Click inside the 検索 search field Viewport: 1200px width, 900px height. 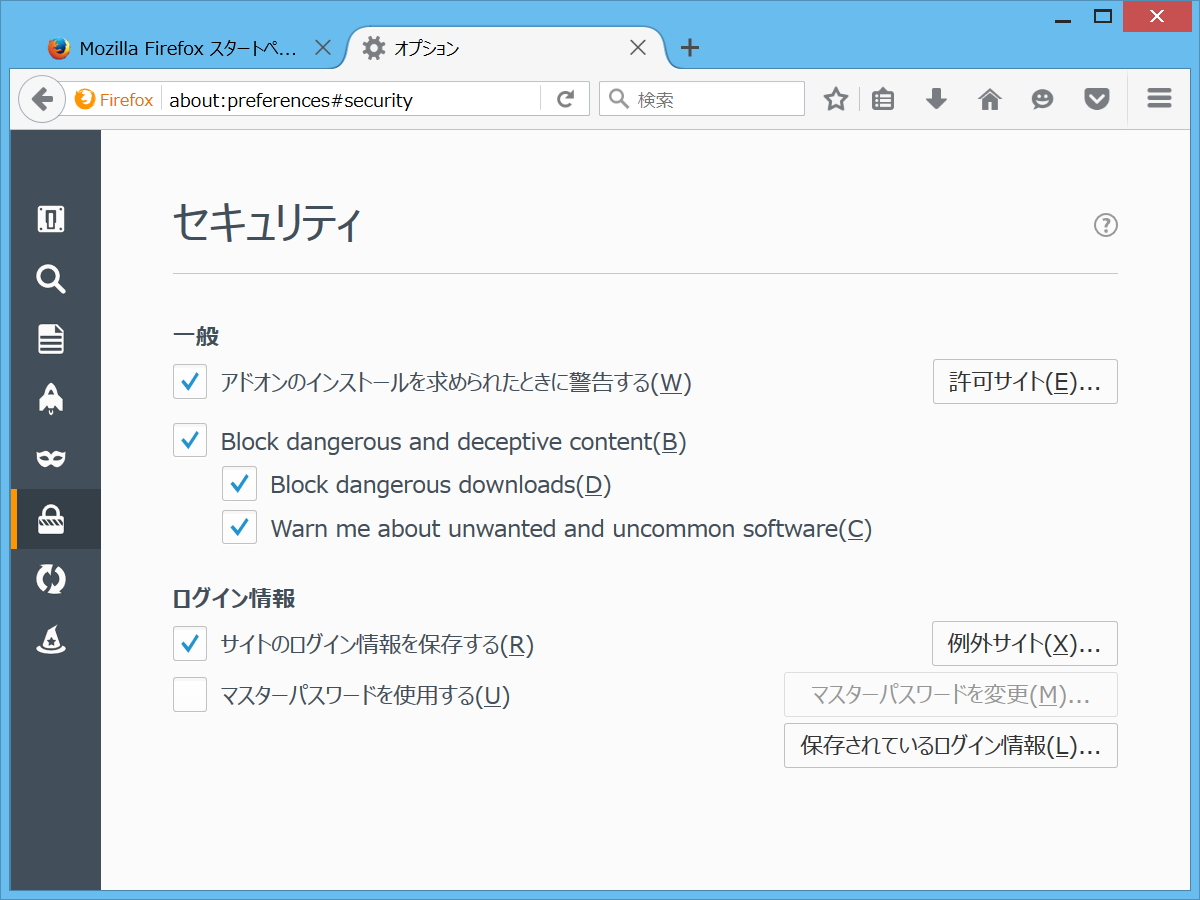pyautogui.click(x=700, y=98)
